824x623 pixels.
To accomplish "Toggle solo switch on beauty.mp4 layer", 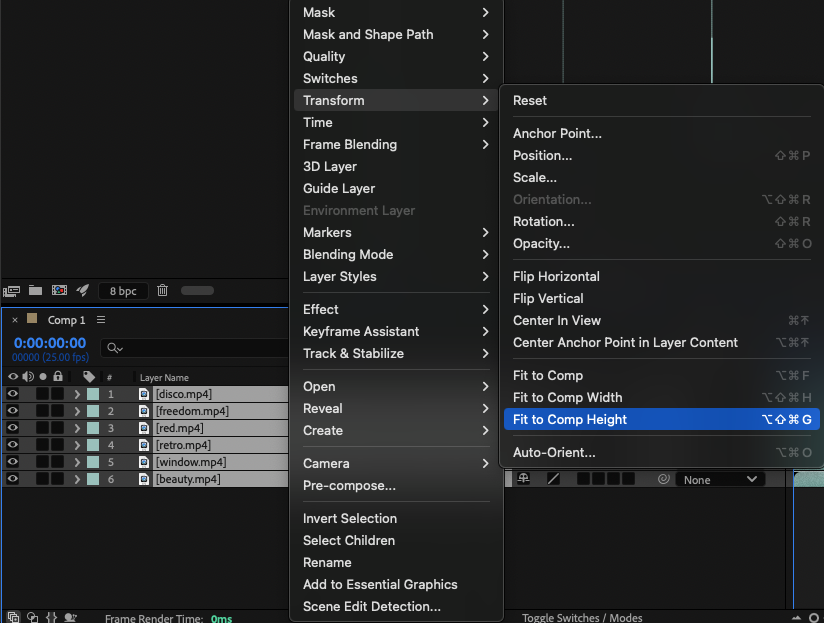I will pyautogui.click(x=43, y=479).
